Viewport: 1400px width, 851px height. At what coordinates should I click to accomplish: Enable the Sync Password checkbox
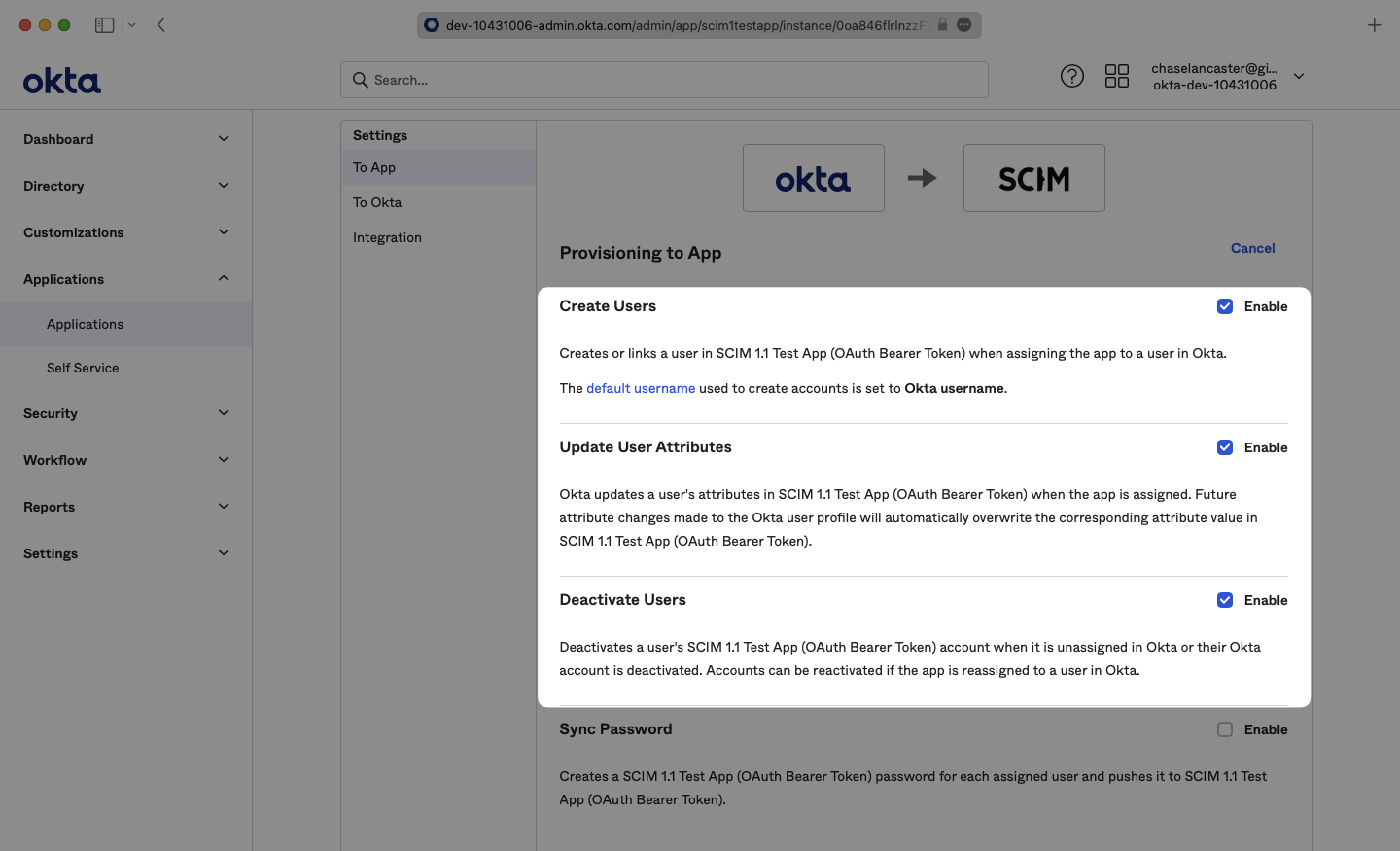pos(1225,729)
